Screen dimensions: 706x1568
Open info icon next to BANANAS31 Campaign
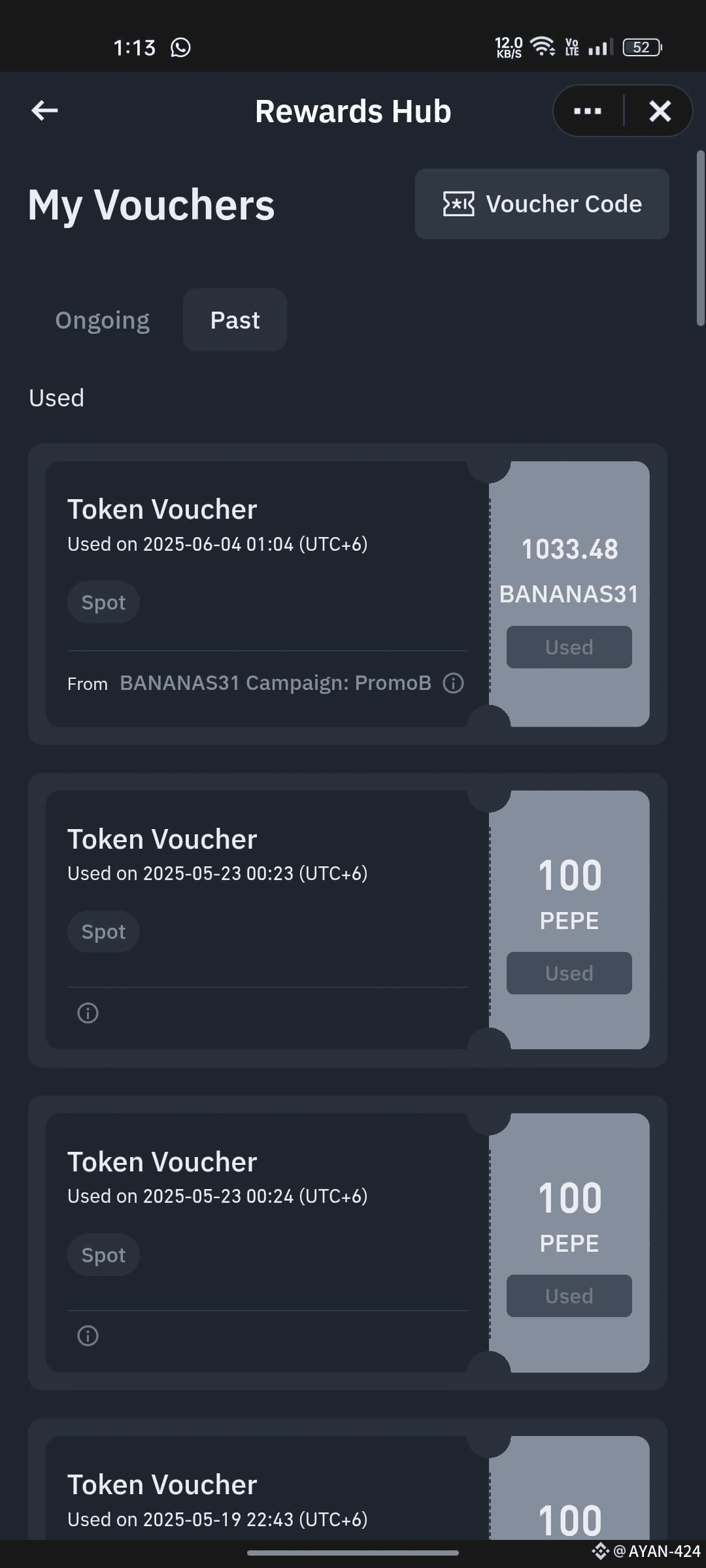[x=453, y=683]
